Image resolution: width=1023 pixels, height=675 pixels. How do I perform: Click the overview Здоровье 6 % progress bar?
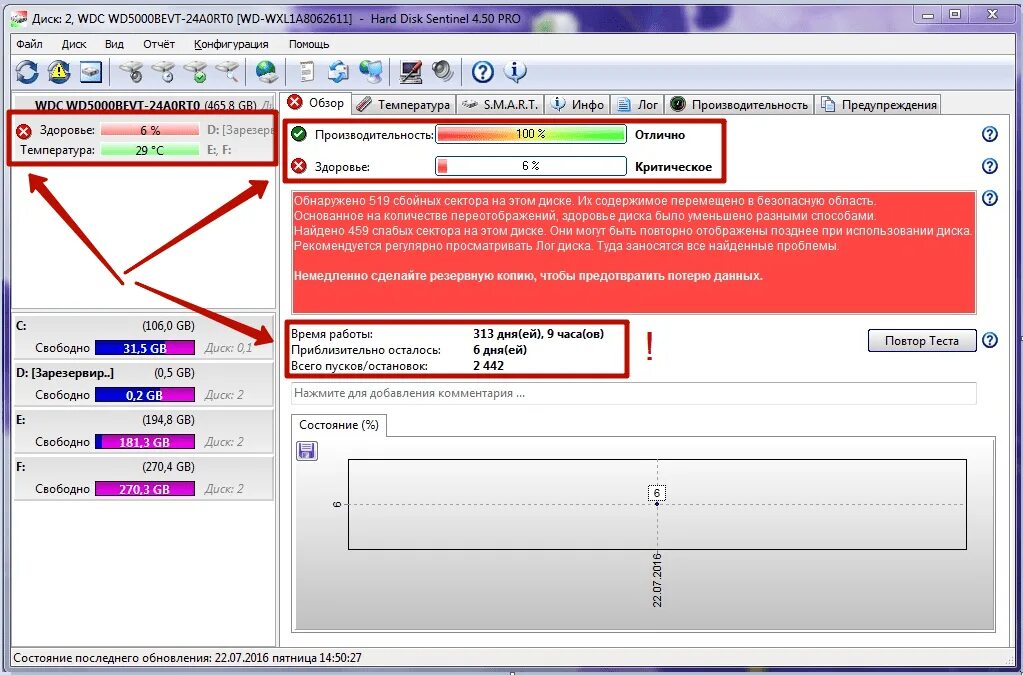(x=530, y=166)
